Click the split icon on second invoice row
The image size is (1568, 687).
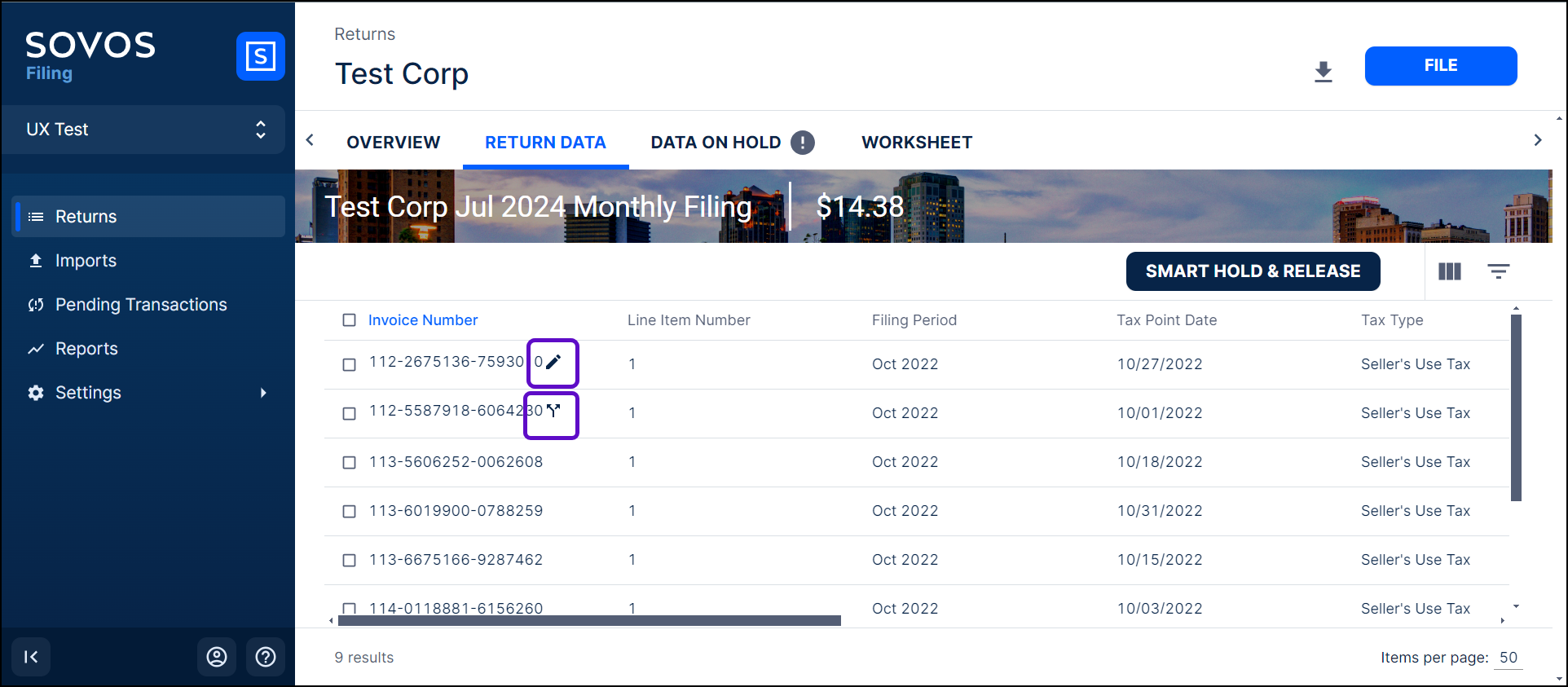click(x=553, y=412)
